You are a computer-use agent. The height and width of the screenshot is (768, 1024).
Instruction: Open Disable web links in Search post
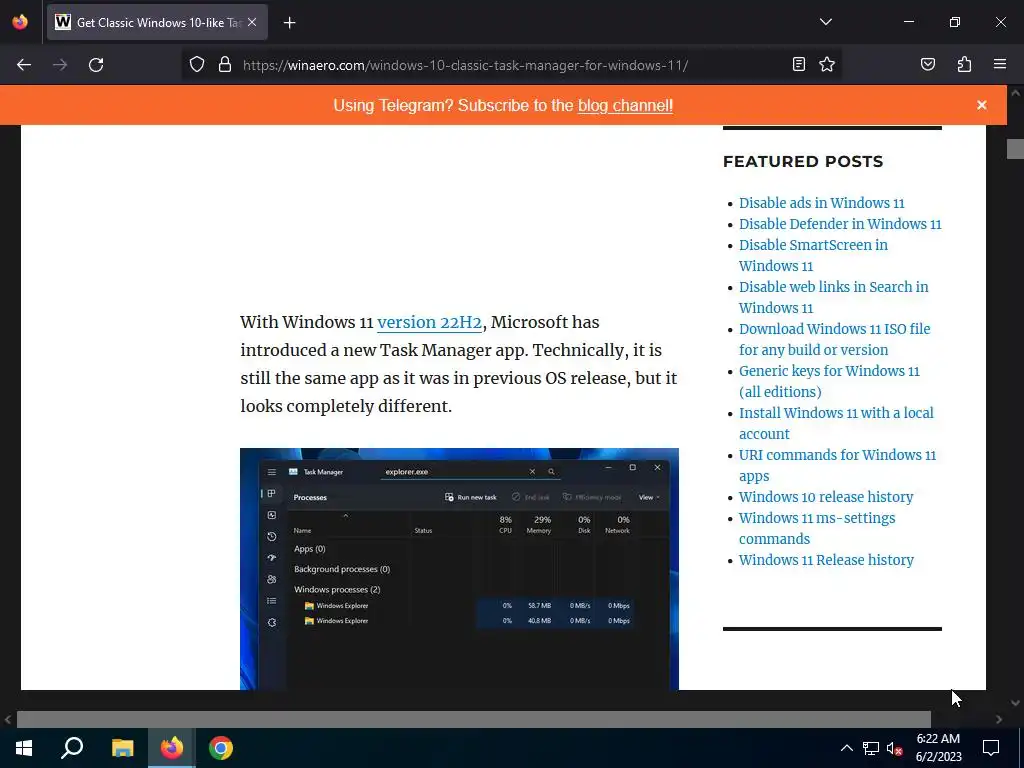[833, 297]
